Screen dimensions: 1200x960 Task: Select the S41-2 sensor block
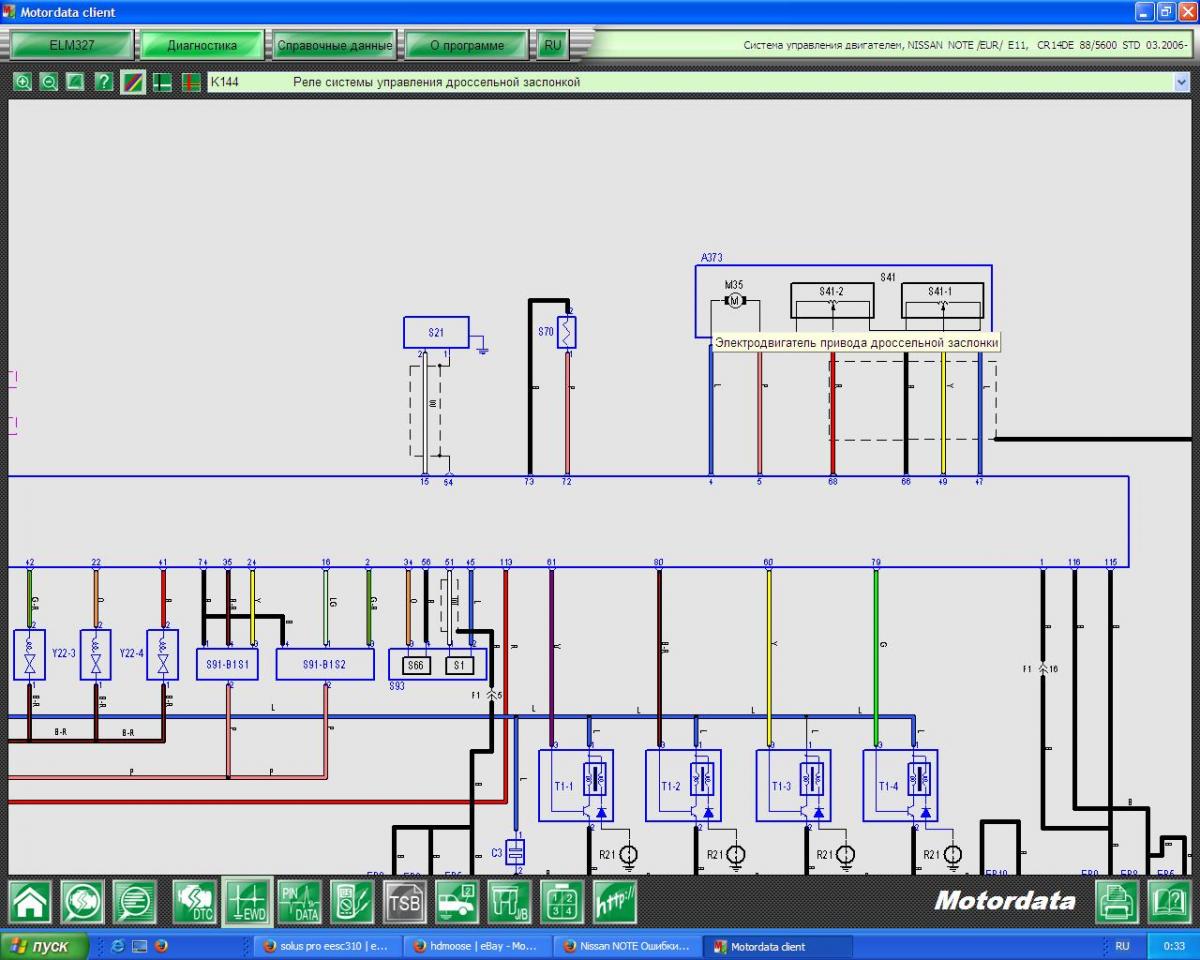pyautogui.click(x=831, y=300)
